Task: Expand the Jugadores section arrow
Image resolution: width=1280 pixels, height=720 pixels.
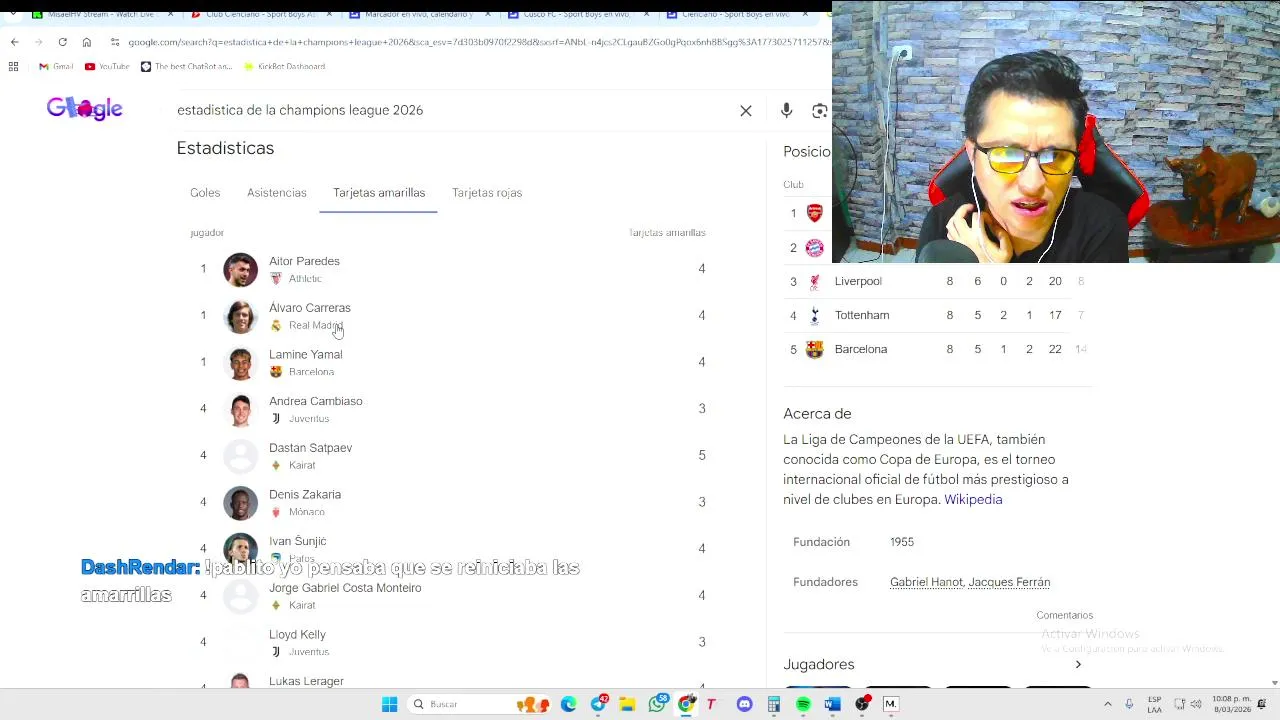Action: (1078, 664)
